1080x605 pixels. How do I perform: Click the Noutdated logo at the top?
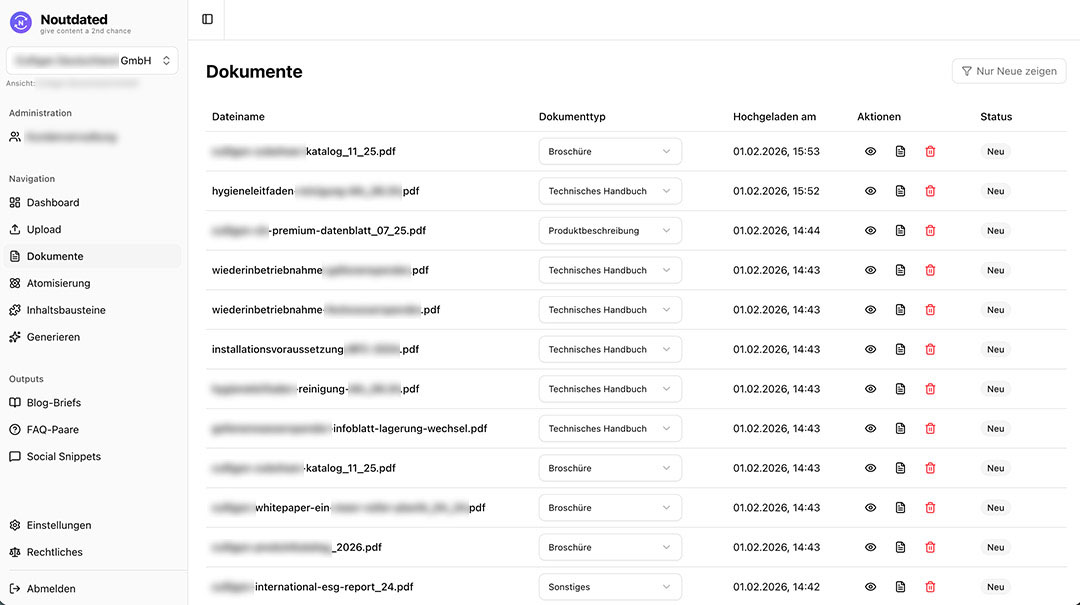point(58,19)
